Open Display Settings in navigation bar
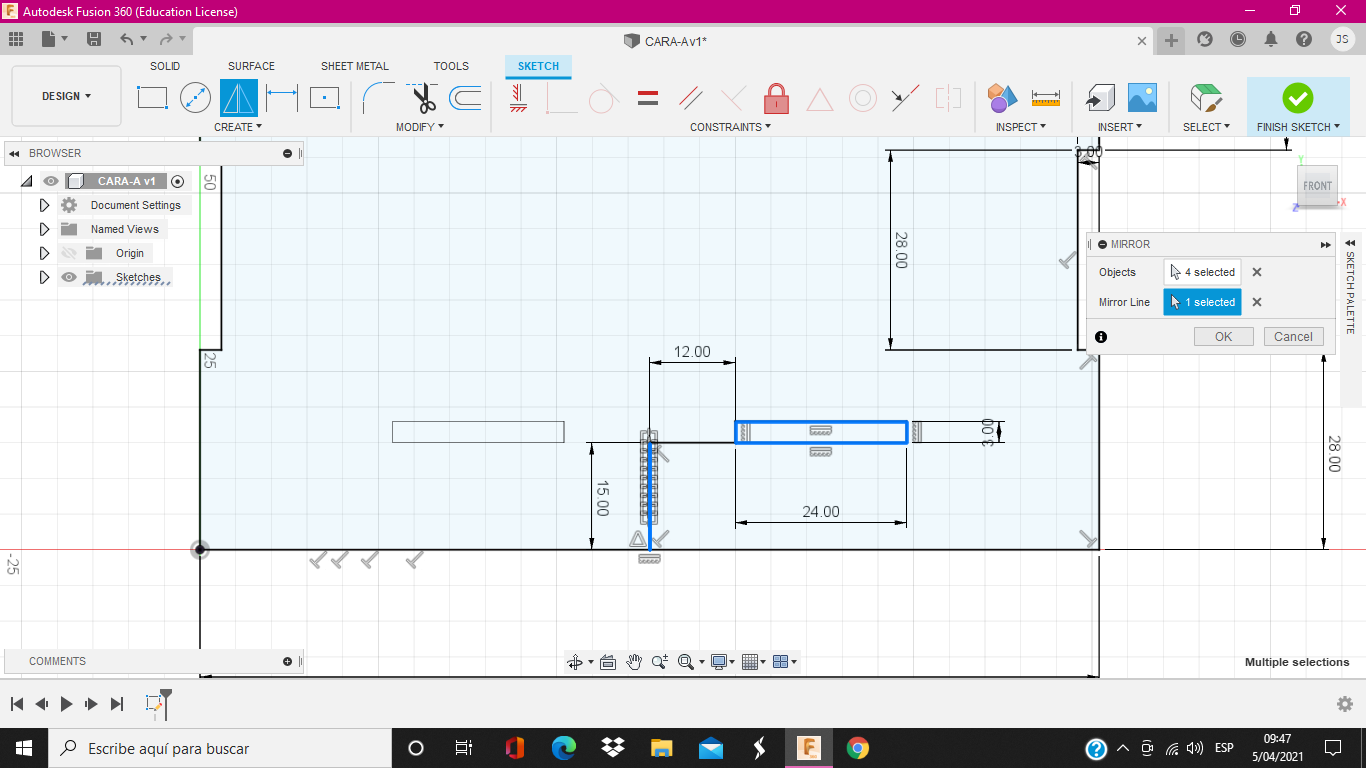Screen dimensions: 1366x768 point(719,662)
